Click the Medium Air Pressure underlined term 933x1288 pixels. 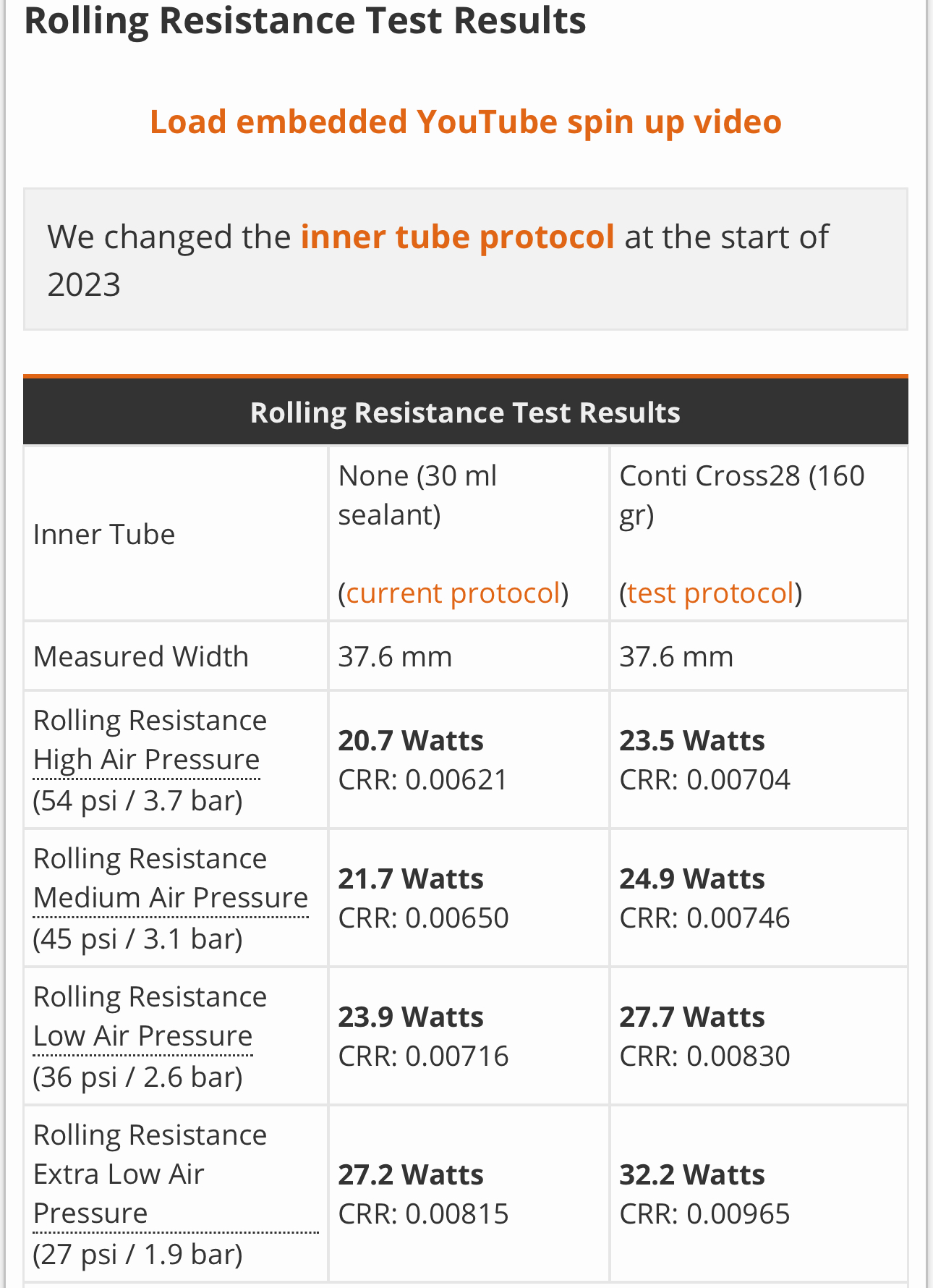tap(171, 898)
